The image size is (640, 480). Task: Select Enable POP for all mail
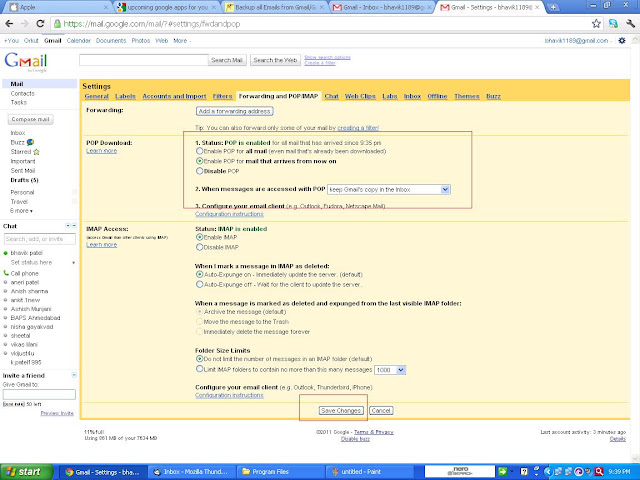tap(200, 151)
